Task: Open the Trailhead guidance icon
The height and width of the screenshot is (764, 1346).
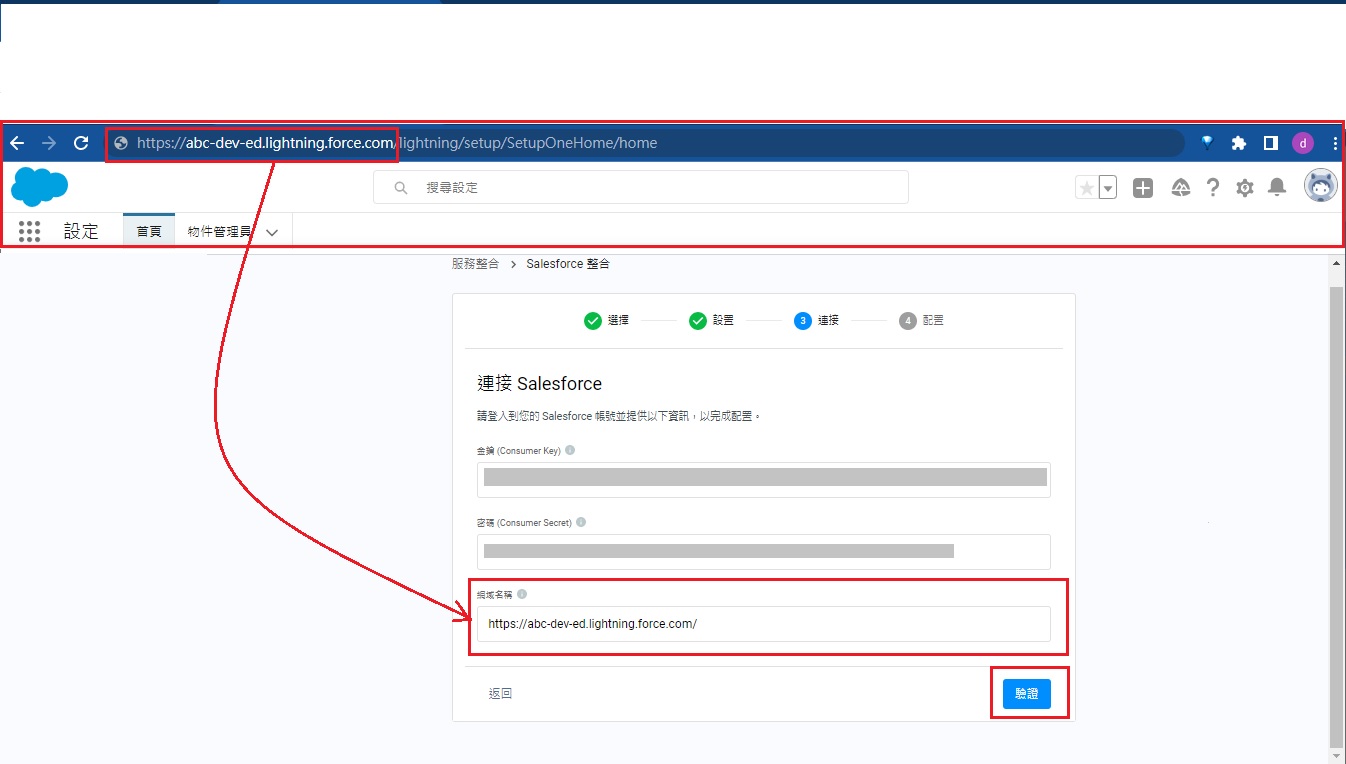Action: click(1181, 188)
